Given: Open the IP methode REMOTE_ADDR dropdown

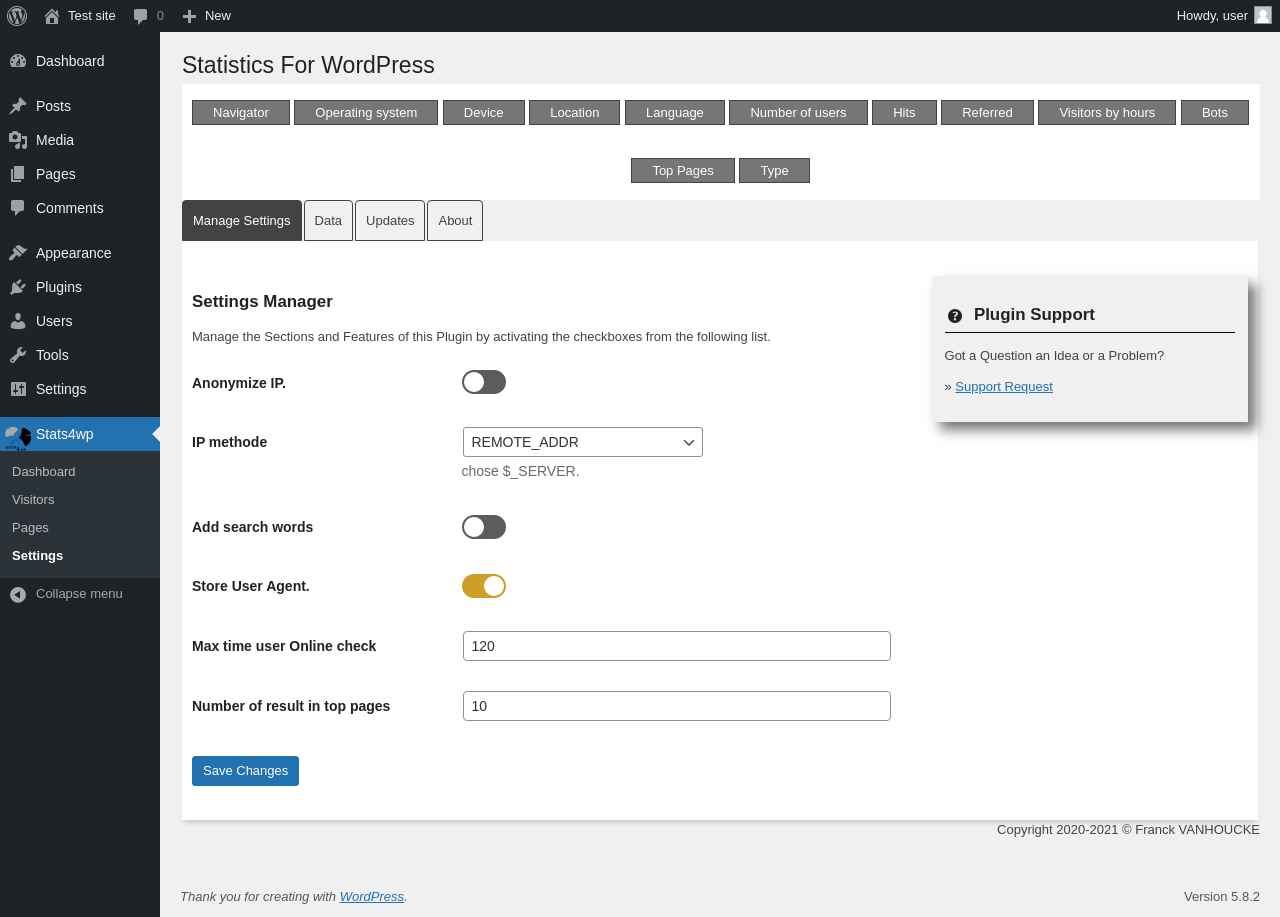Looking at the screenshot, I should click(583, 442).
